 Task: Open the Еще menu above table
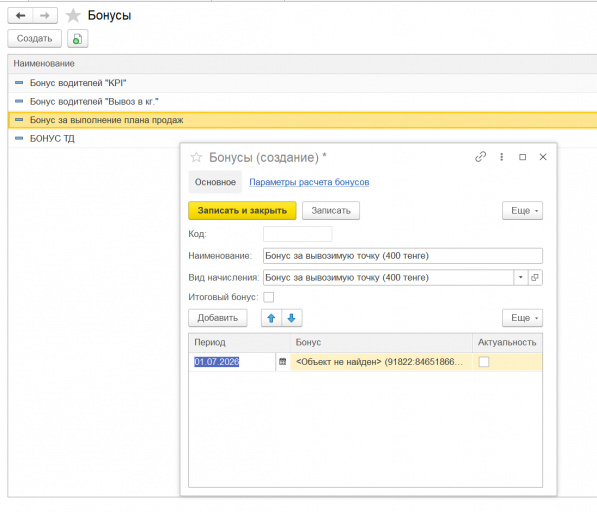pos(522,318)
